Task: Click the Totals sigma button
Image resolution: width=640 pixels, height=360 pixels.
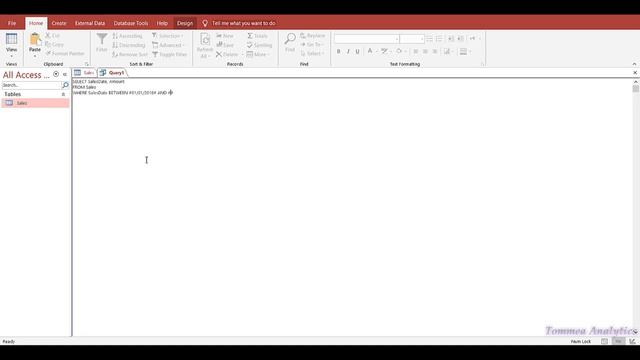Action: tap(257, 36)
